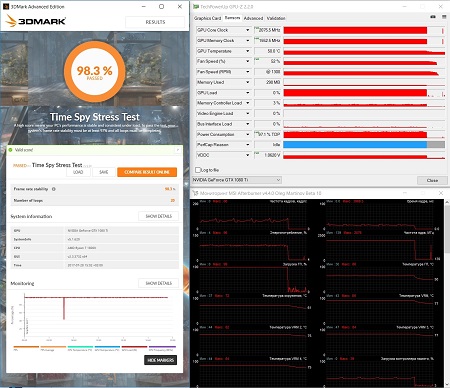Click the orange 98.3 % score circle
The height and width of the screenshot is (388, 450).
95,71
